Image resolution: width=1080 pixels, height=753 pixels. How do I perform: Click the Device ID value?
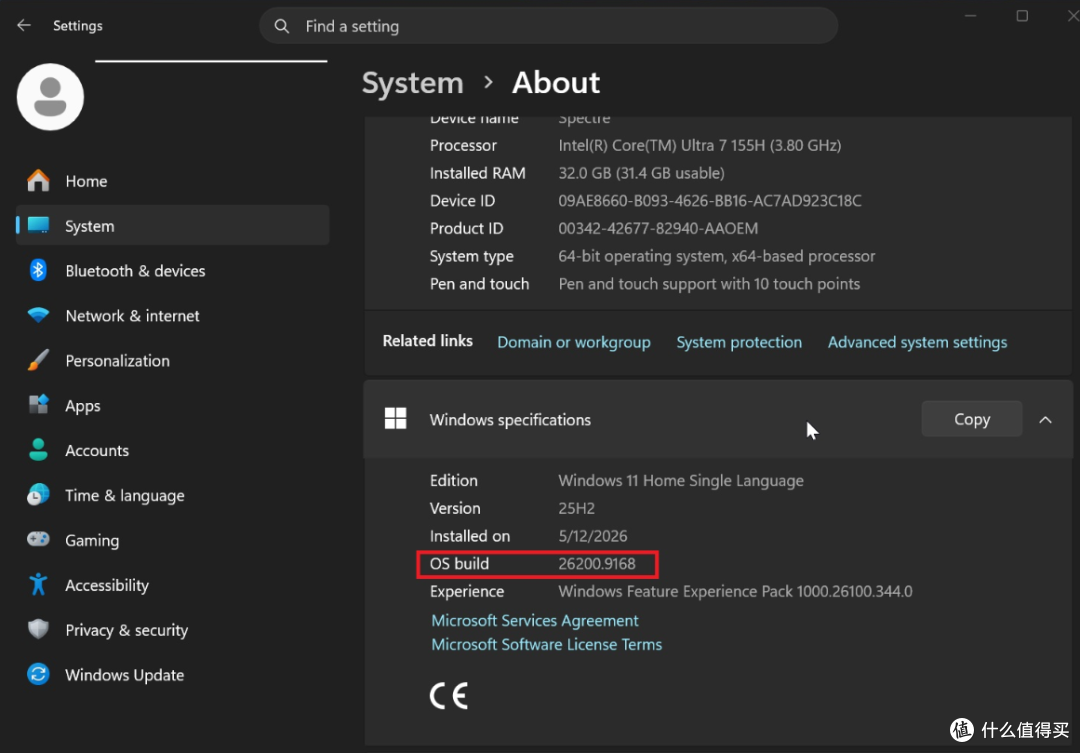pos(709,200)
